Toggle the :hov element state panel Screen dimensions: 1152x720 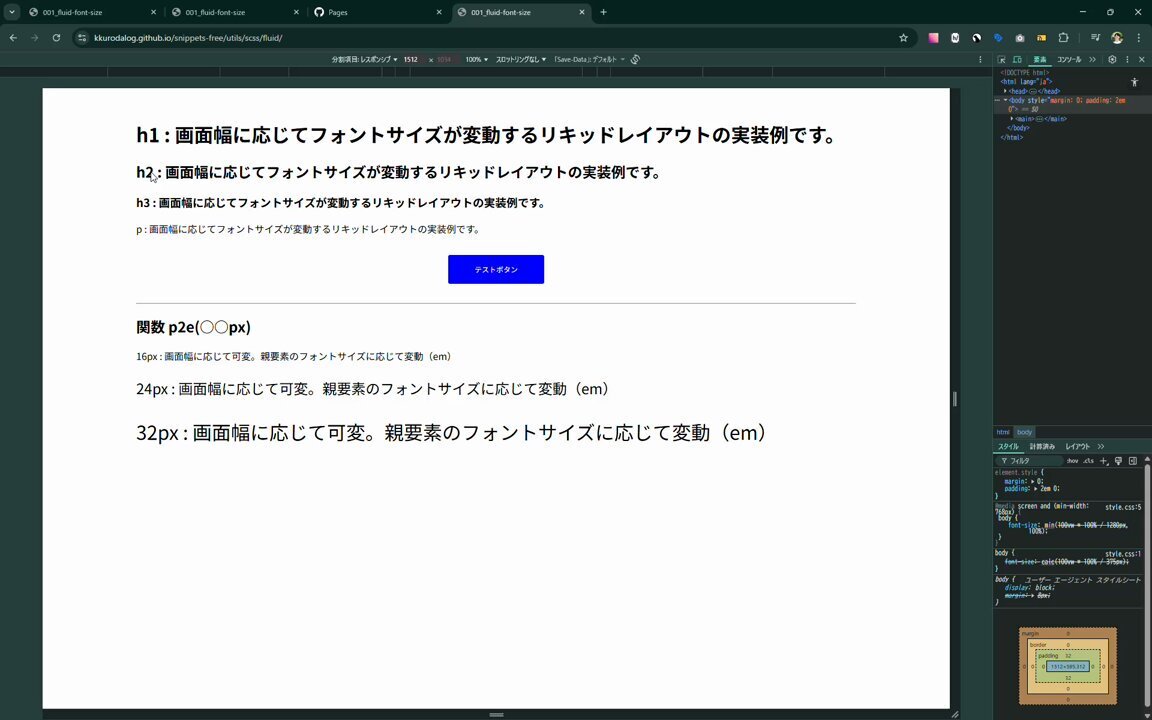[x=1073, y=461]
